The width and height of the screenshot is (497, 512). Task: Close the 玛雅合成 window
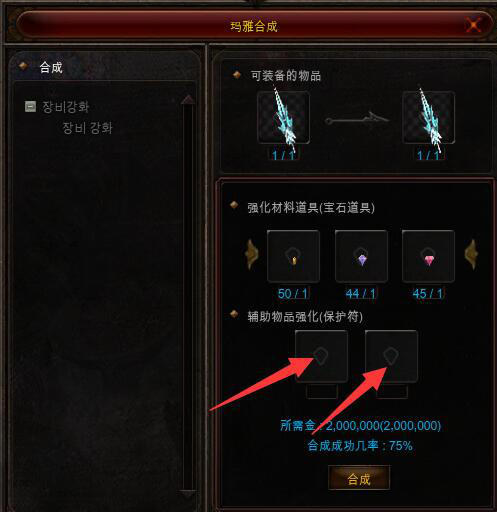click(x=473, y=25)
